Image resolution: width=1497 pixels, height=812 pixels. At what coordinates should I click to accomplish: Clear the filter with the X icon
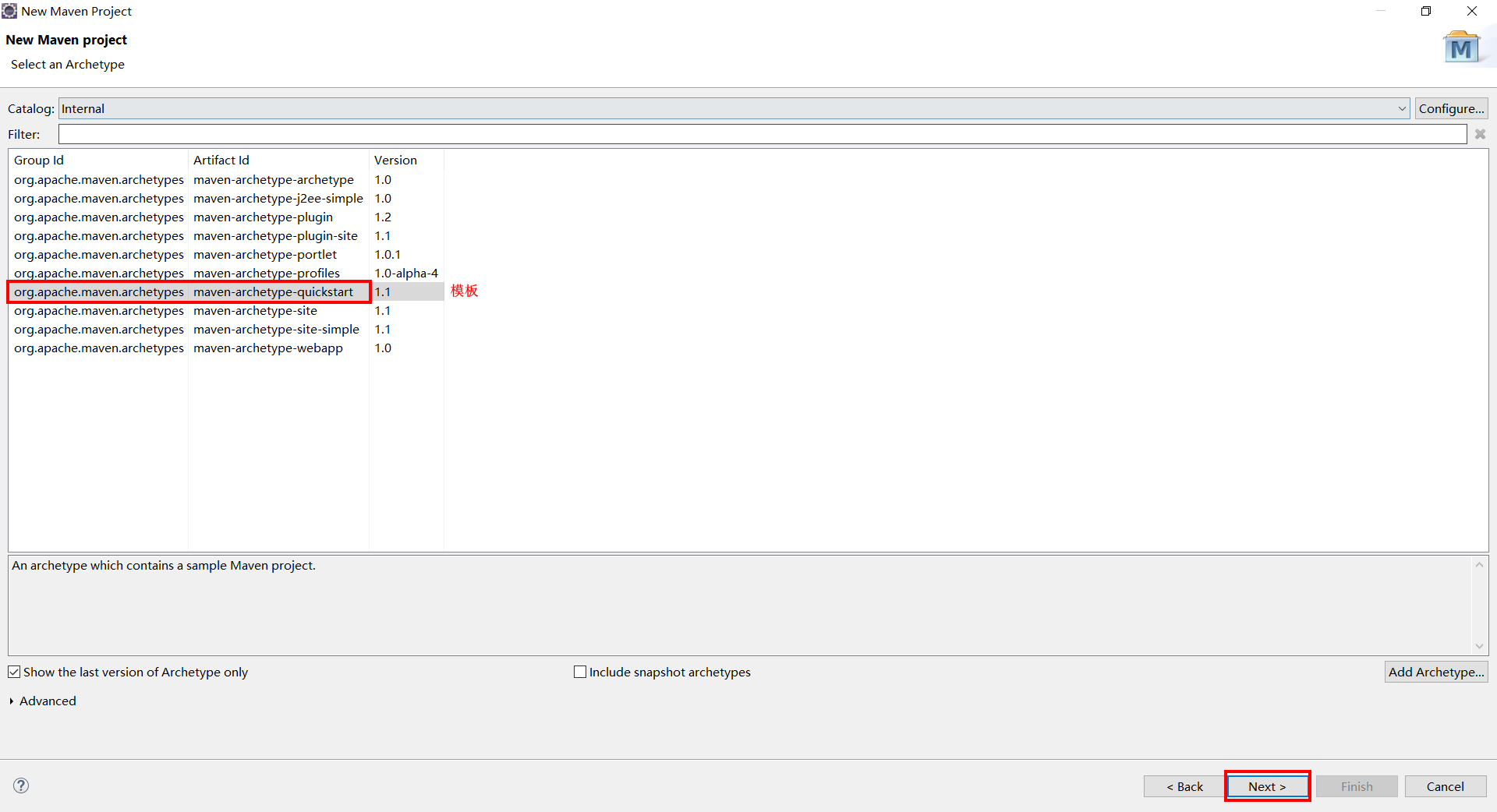point(1480,134)
